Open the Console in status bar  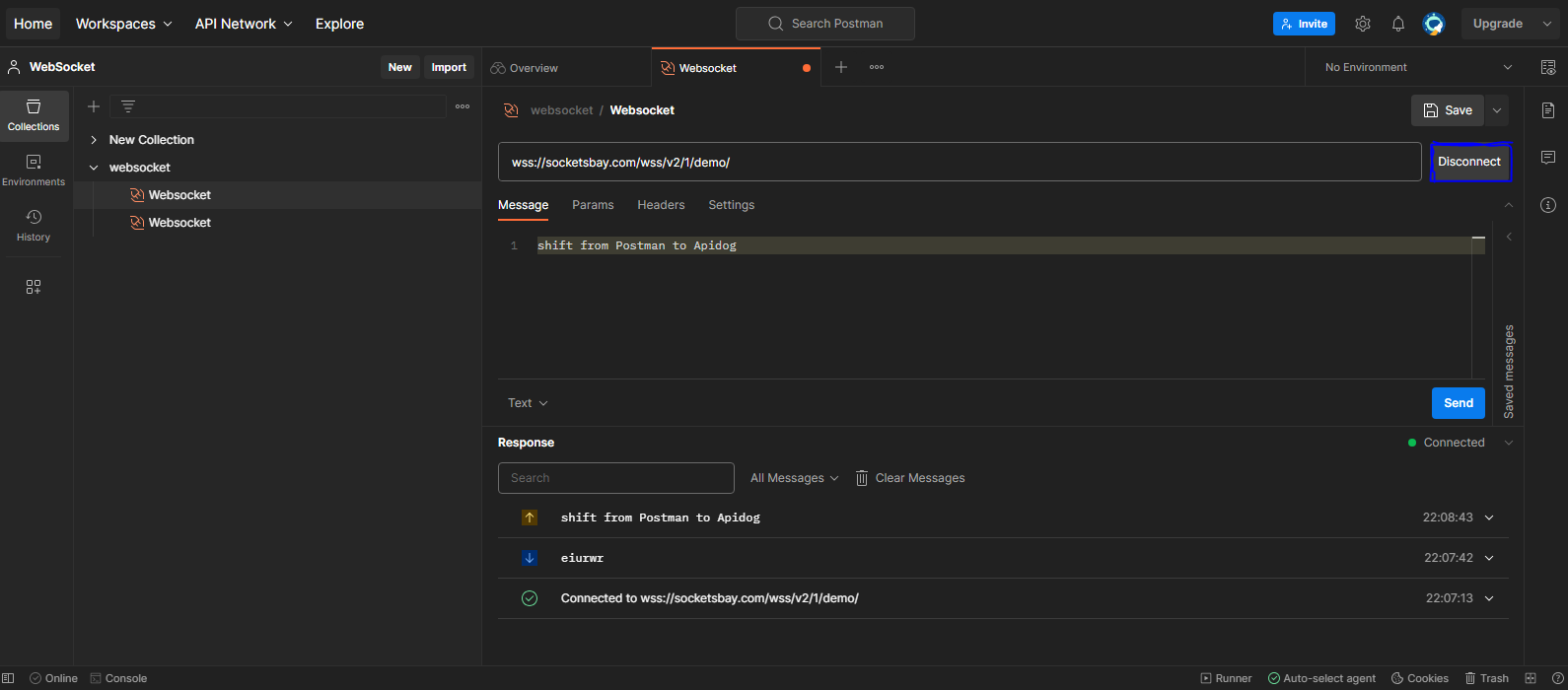coord(118,678)
